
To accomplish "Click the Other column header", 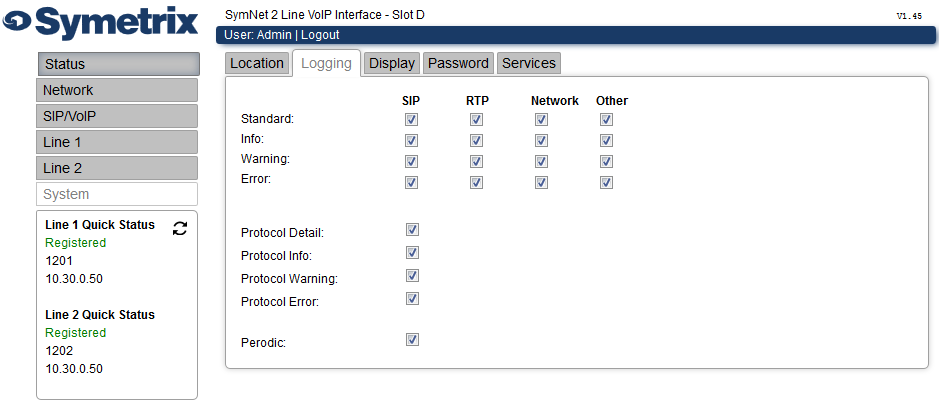I will click(x=611, y=101).
